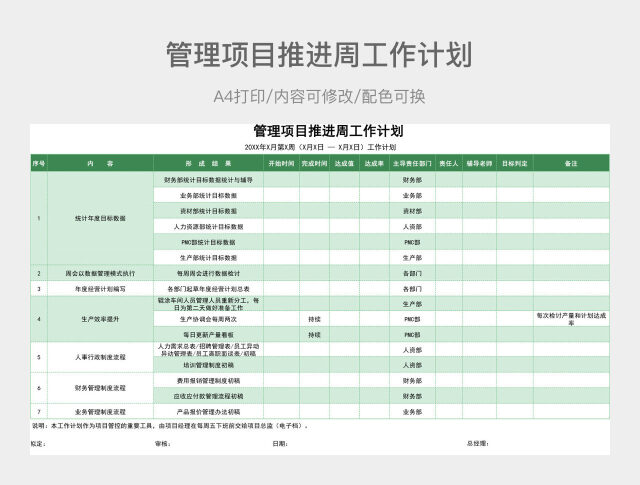
Task: Click the 主导责任部门 column header
Action: 412,163
